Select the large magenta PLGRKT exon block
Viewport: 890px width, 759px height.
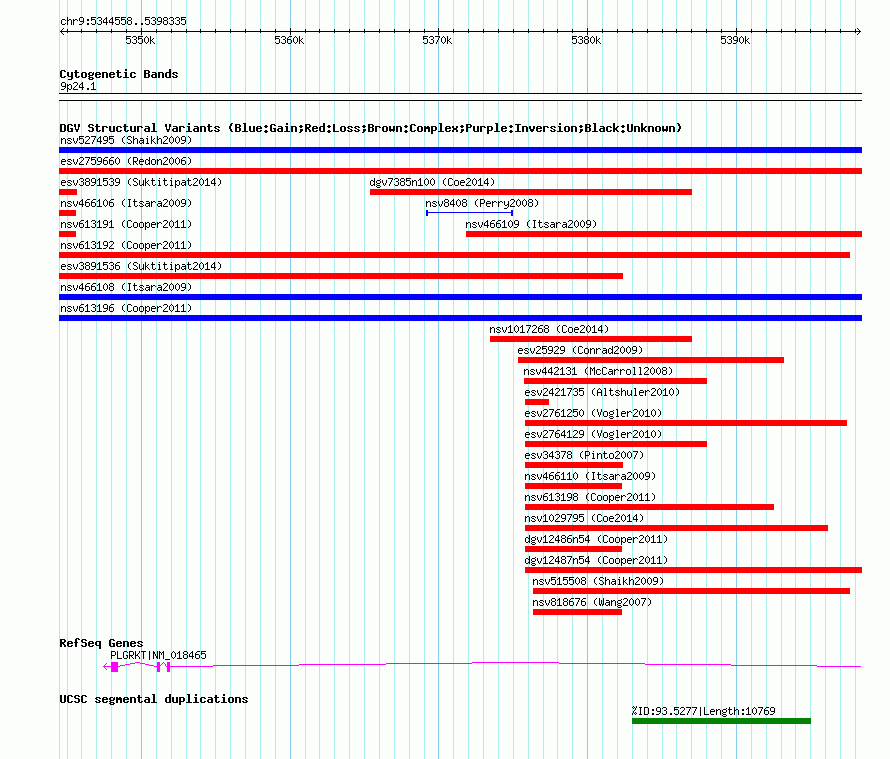point(115,667)
